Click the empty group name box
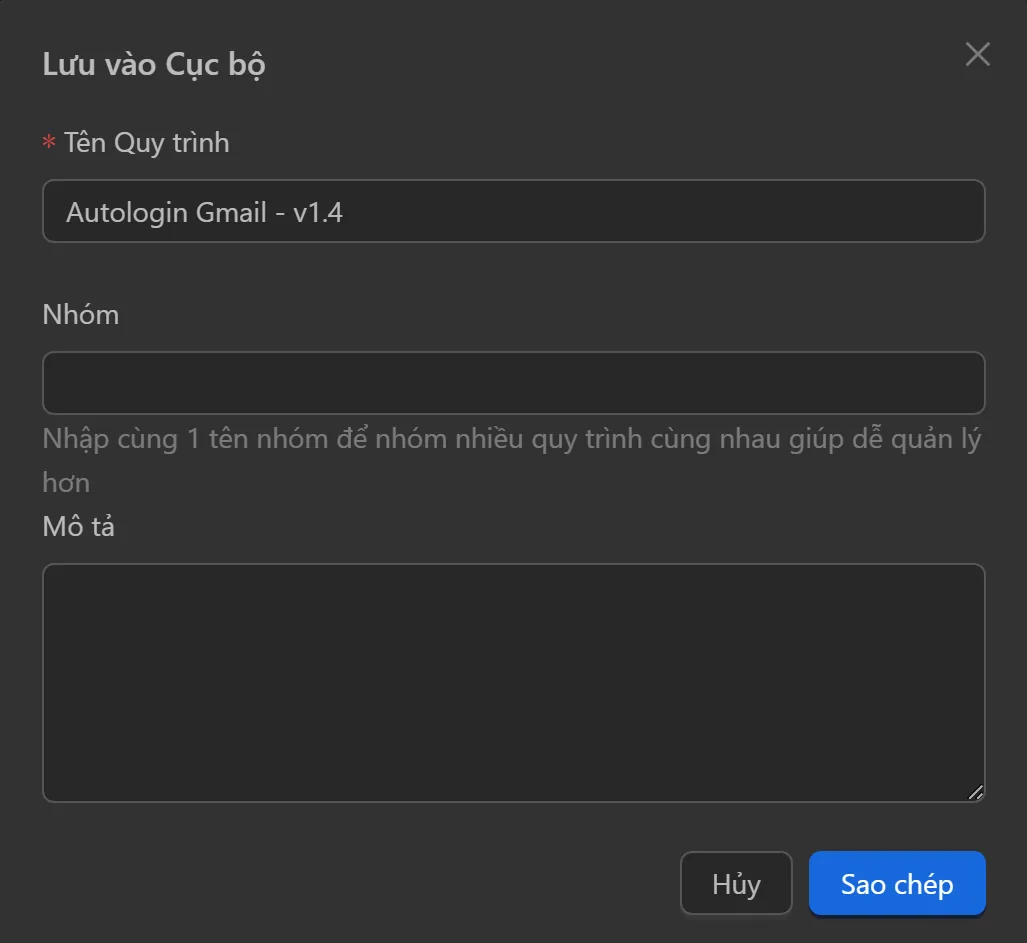 (514, 383)
